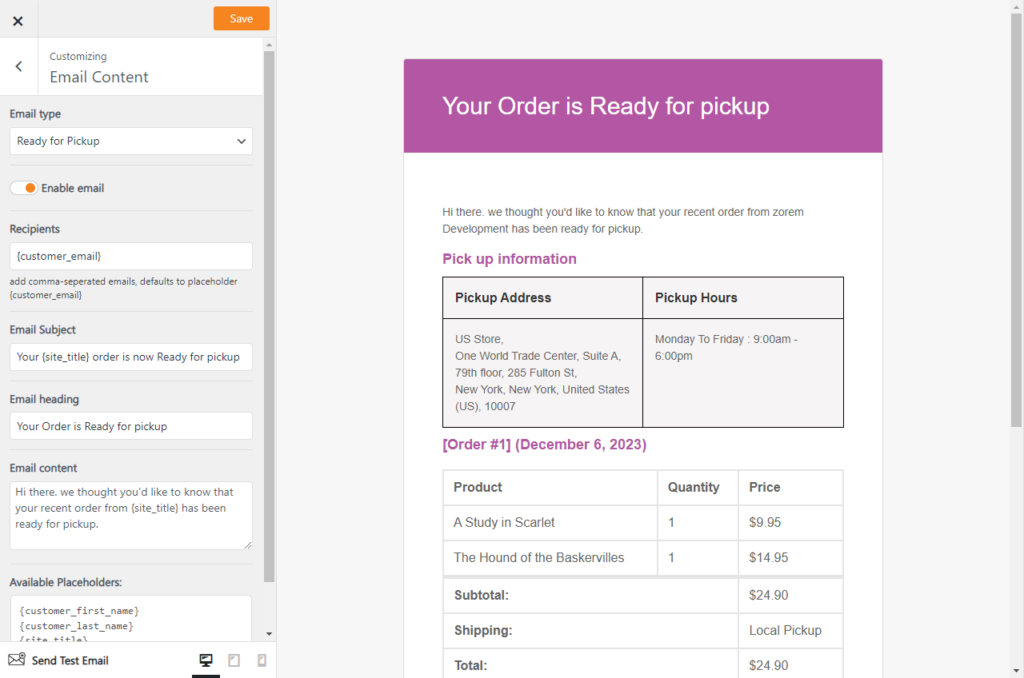Screen dimensions: 1024x678
Task: Click the Email Subject text field
Action: pyautogui.click(x=131, y=357)
